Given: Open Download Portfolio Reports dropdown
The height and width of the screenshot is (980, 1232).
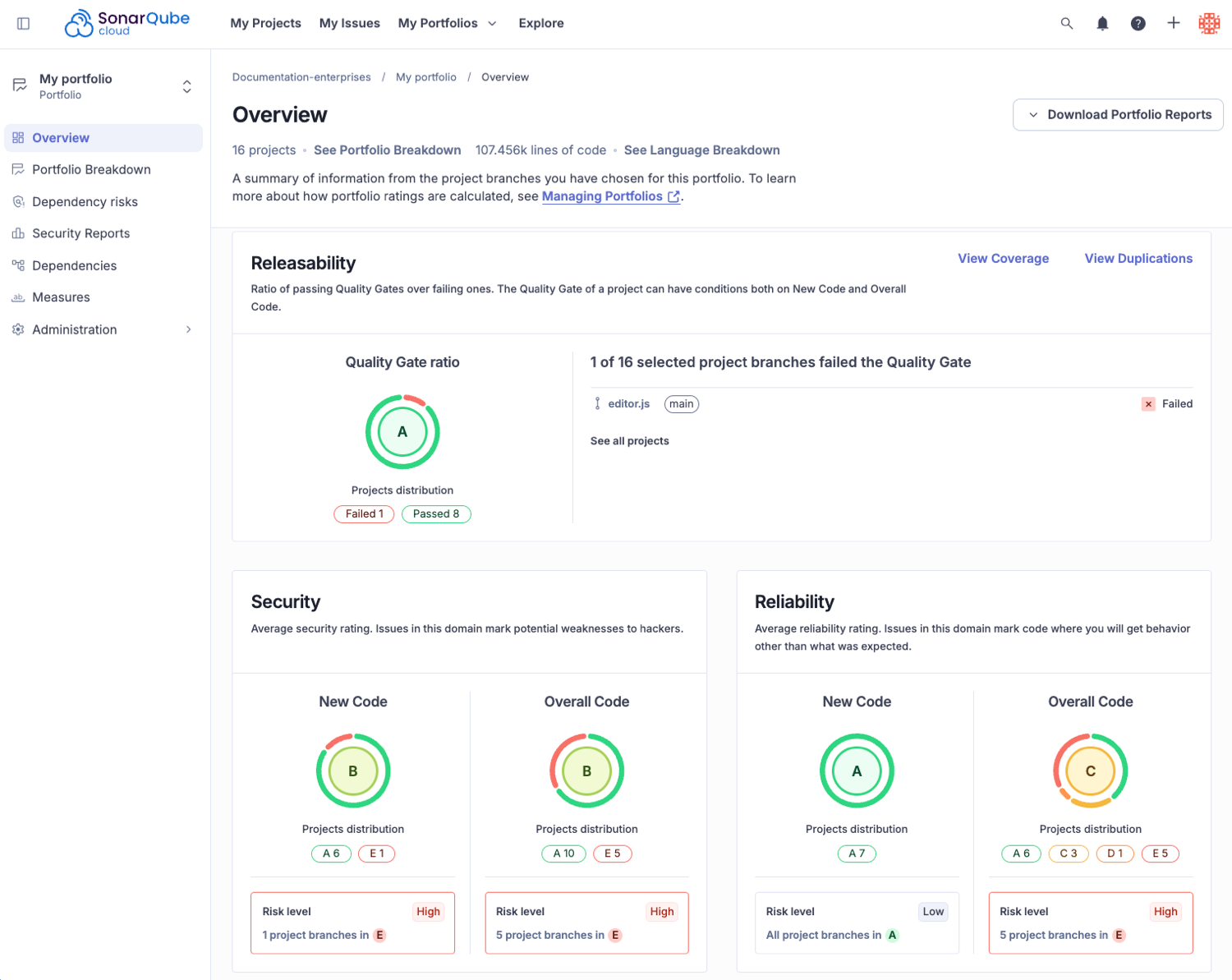Looking at the screenshot, I should [1118, 115].
